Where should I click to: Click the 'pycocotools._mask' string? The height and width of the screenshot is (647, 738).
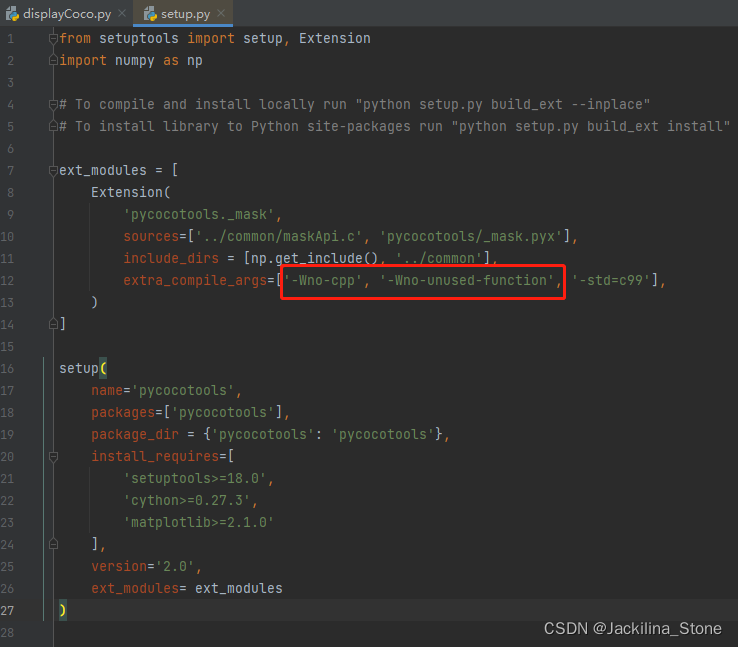coord(199,215)
